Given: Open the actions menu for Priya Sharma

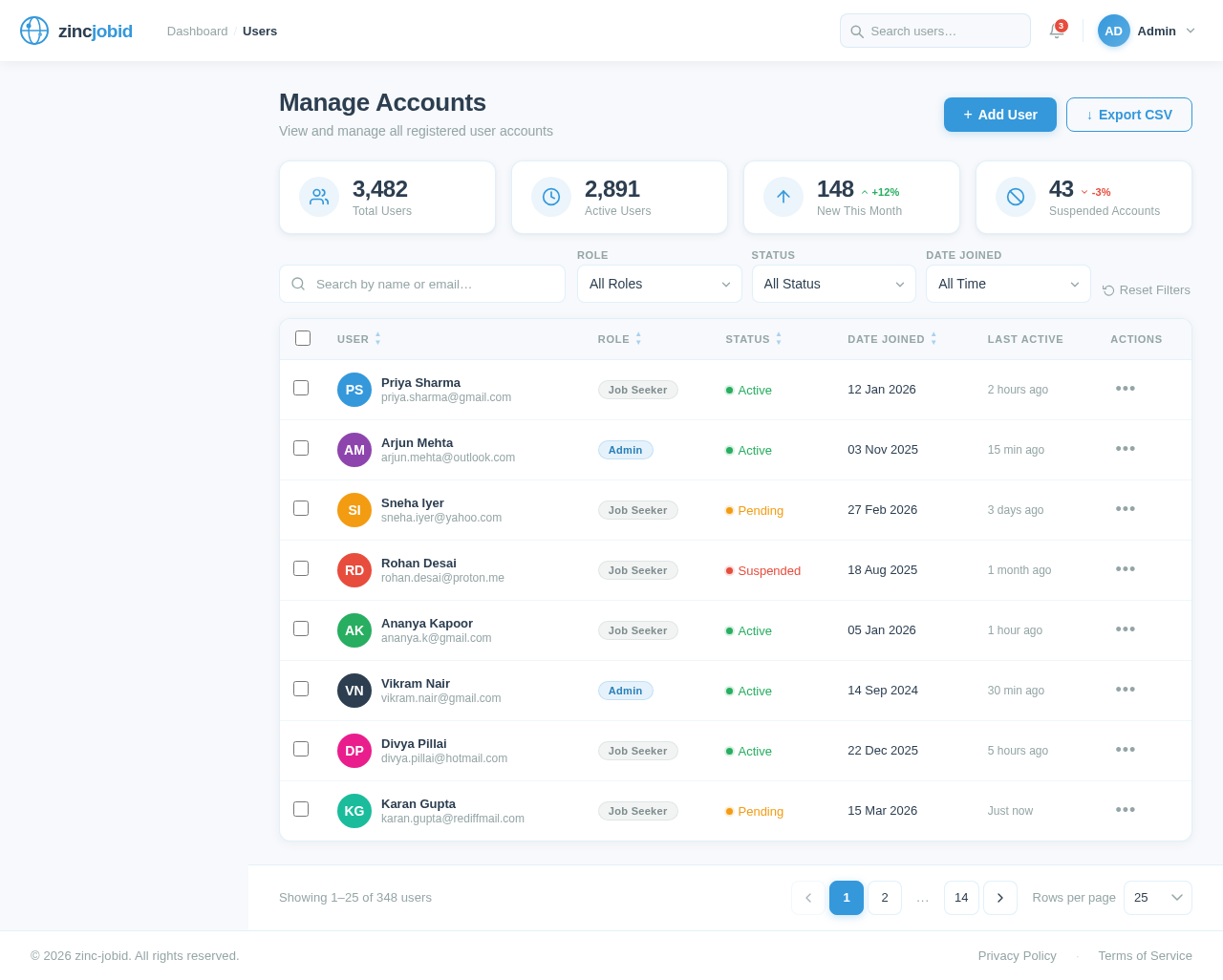Looking at the screenshot, I should (1125, 389).
